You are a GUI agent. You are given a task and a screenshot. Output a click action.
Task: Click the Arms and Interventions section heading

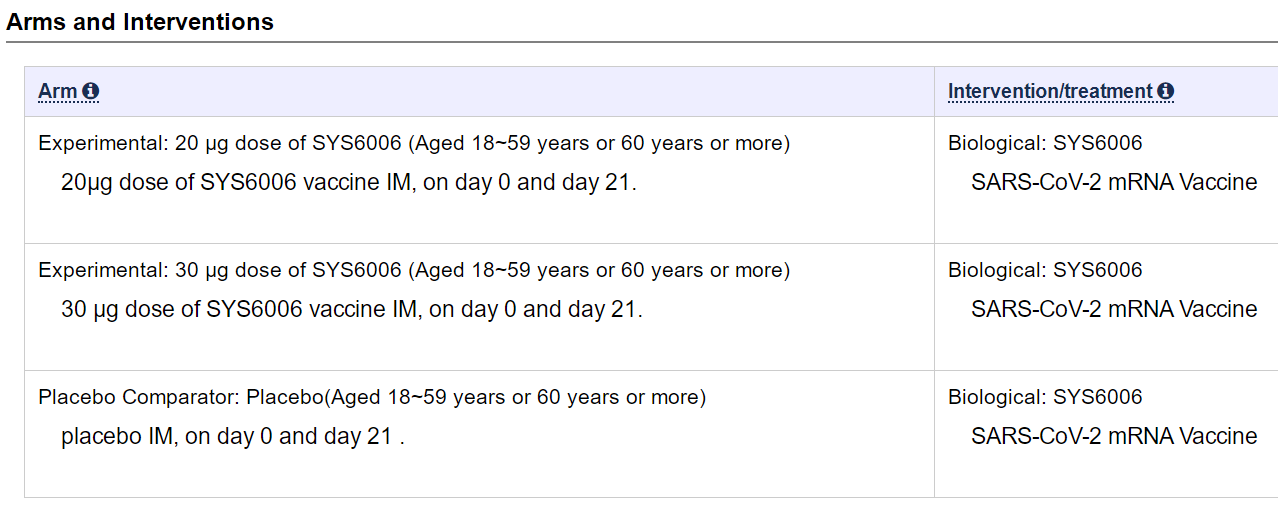pos(140,22)
